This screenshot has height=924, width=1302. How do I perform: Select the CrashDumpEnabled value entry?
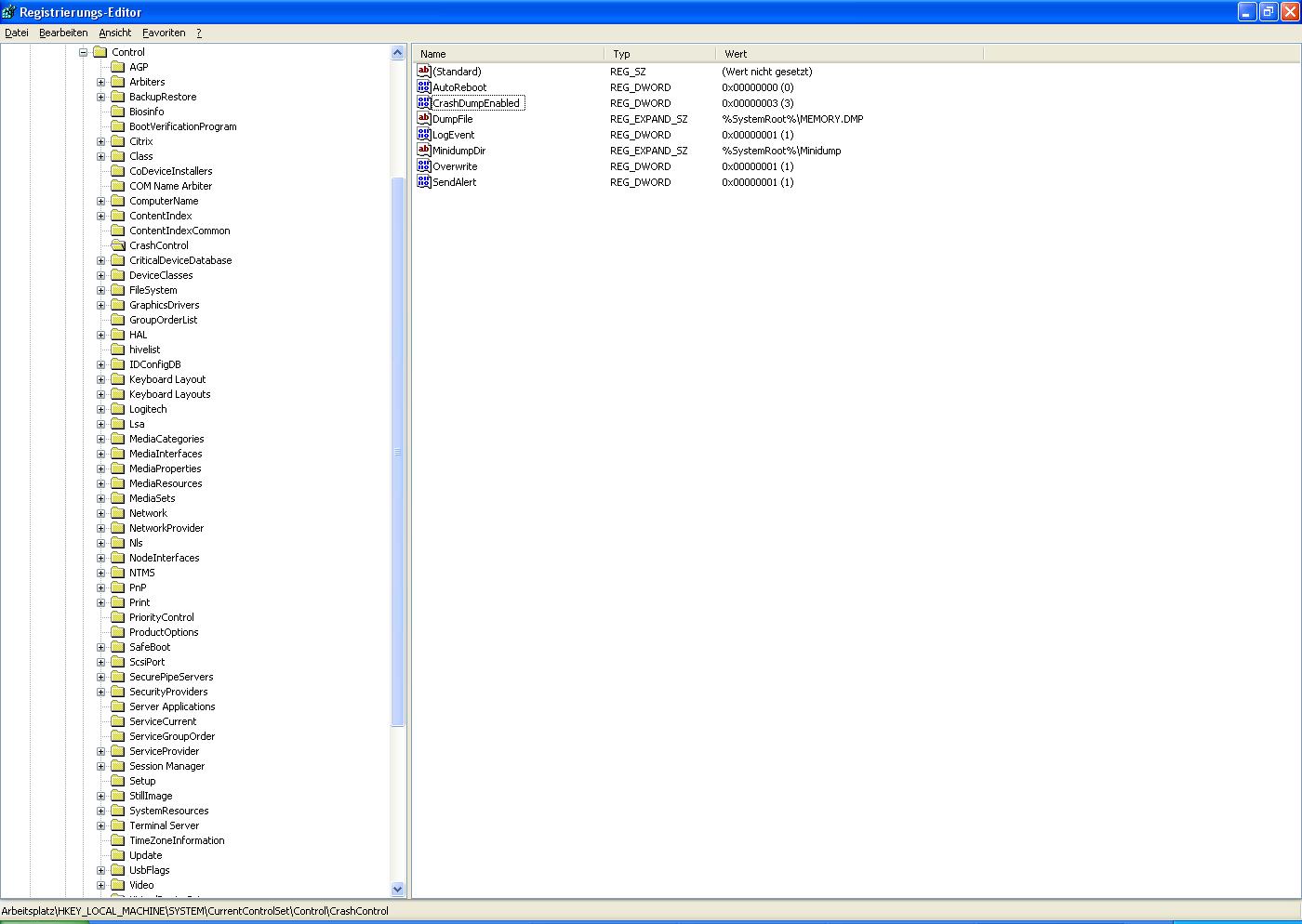pos(476,103)
